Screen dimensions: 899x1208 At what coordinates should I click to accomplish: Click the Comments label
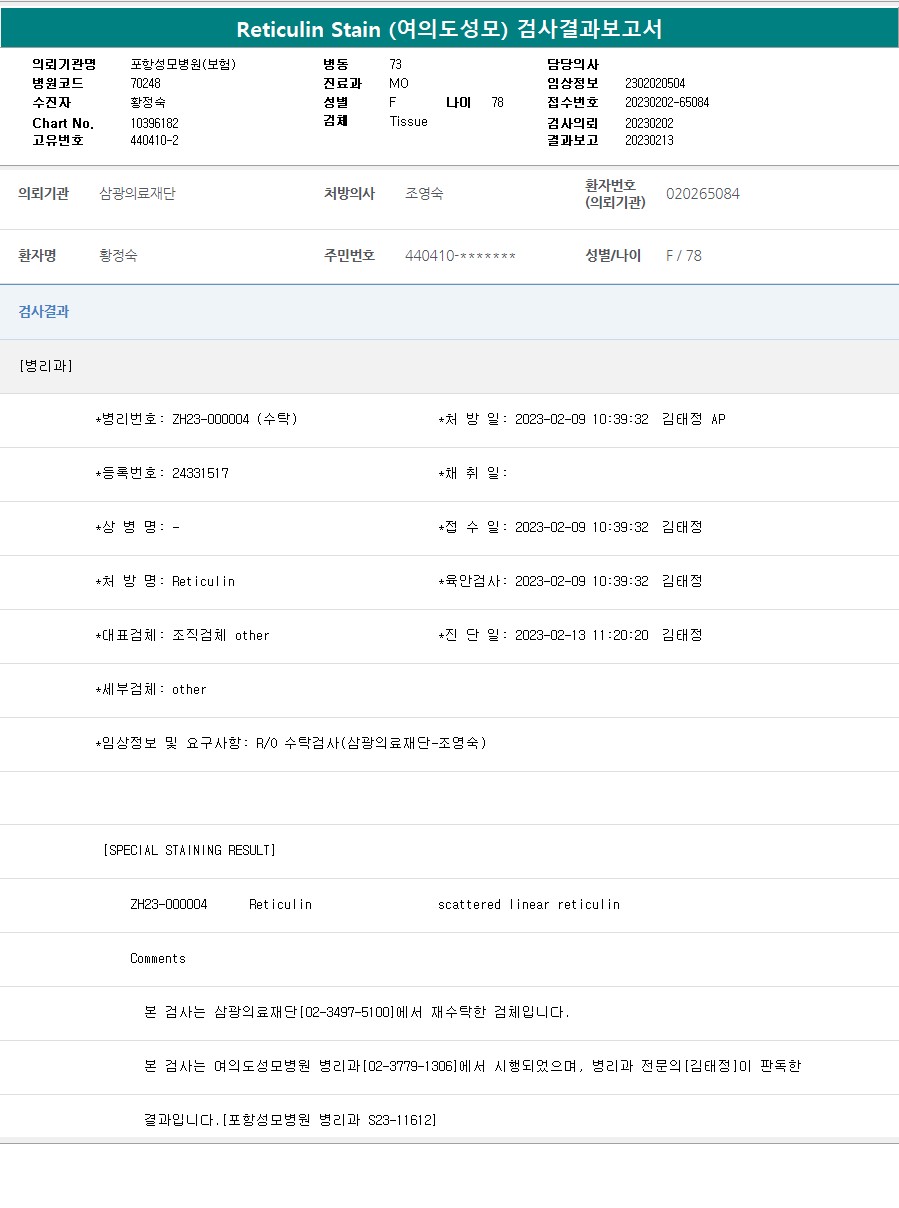(x=158, y=959)
